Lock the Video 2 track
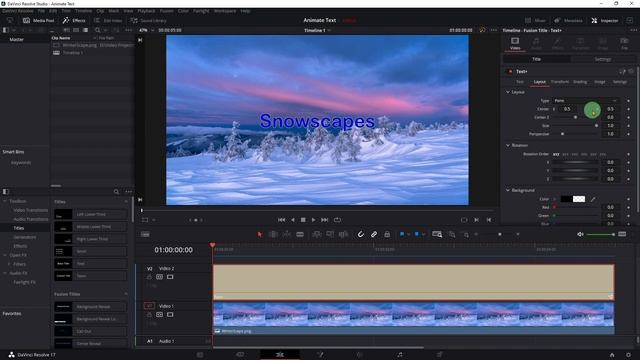Image resolution: width=640 pixels, height=360 pixels. (149, 277)
